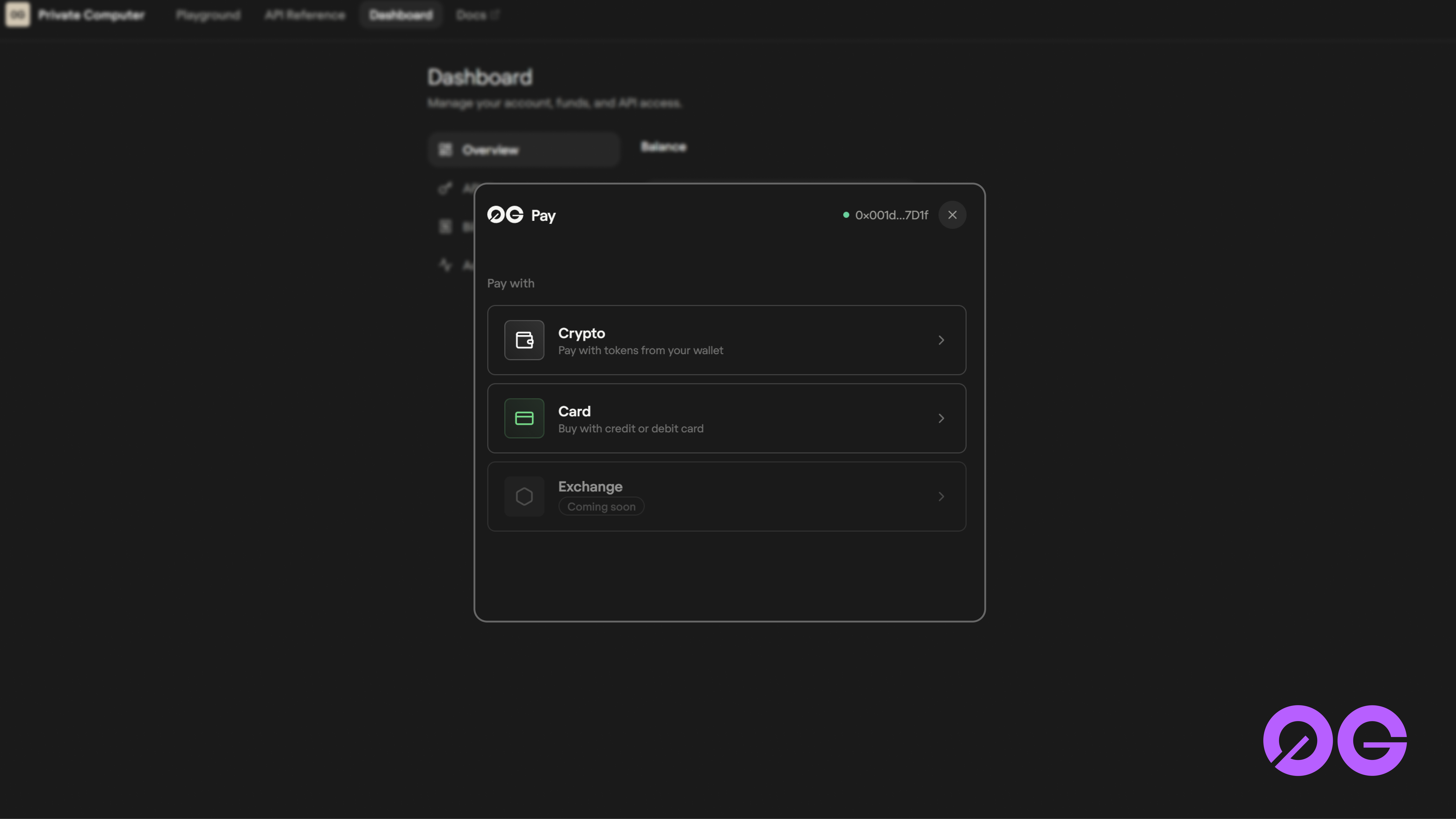Open the Playground tab in top navigation

[208, 15]
